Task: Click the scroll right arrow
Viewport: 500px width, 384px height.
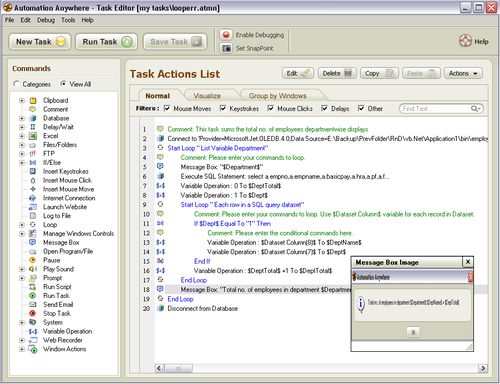Action: tap(483, 368)
